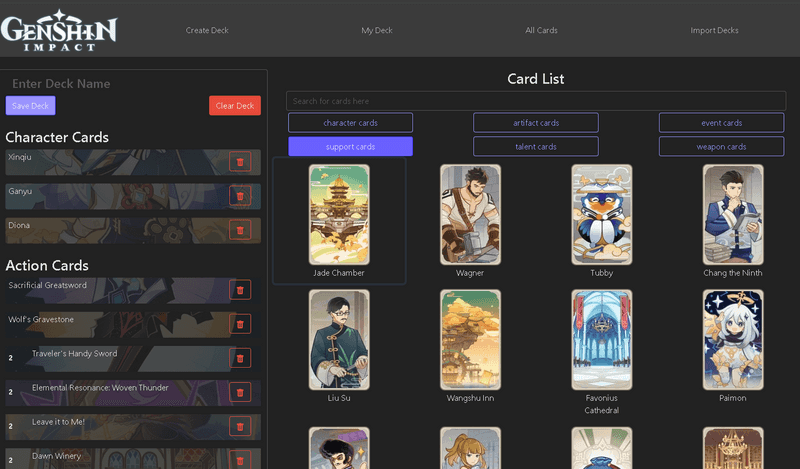
Task: Show event cards filter
Action: pos(721,122)
